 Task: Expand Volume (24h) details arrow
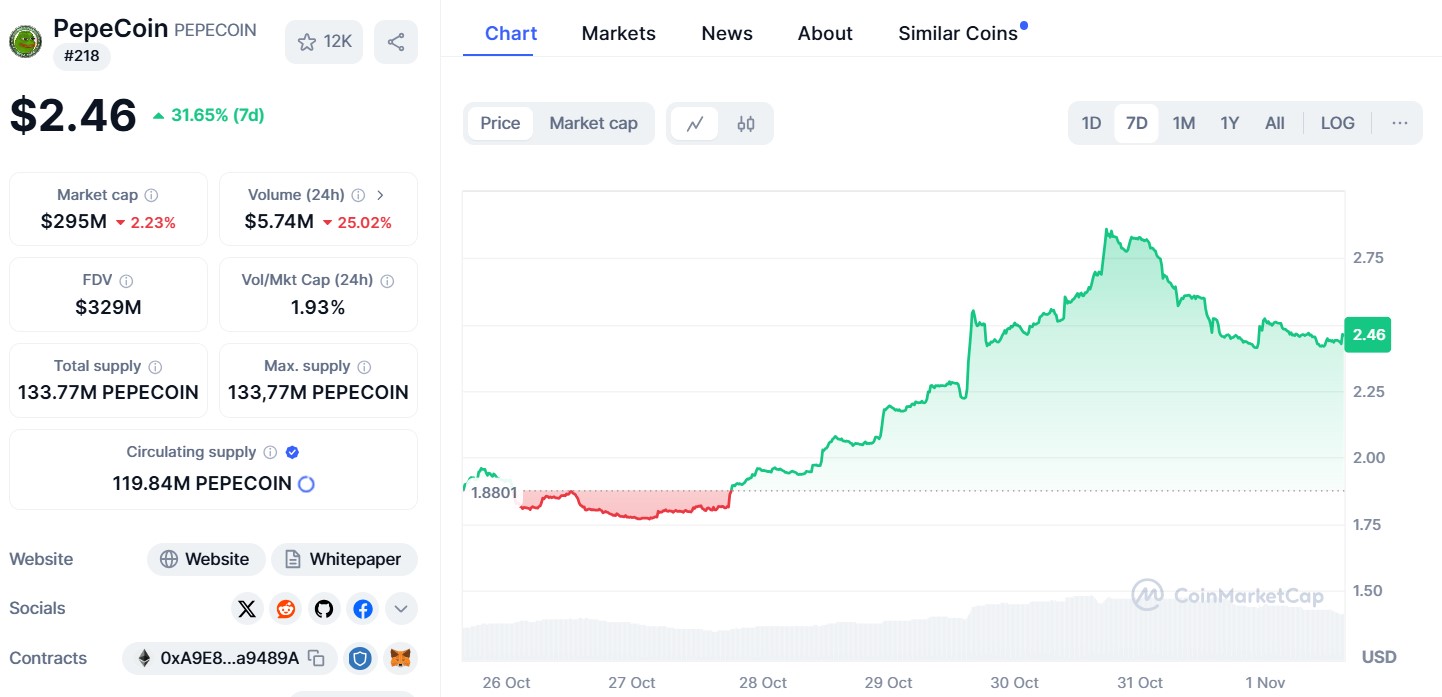tap(380, 195)
